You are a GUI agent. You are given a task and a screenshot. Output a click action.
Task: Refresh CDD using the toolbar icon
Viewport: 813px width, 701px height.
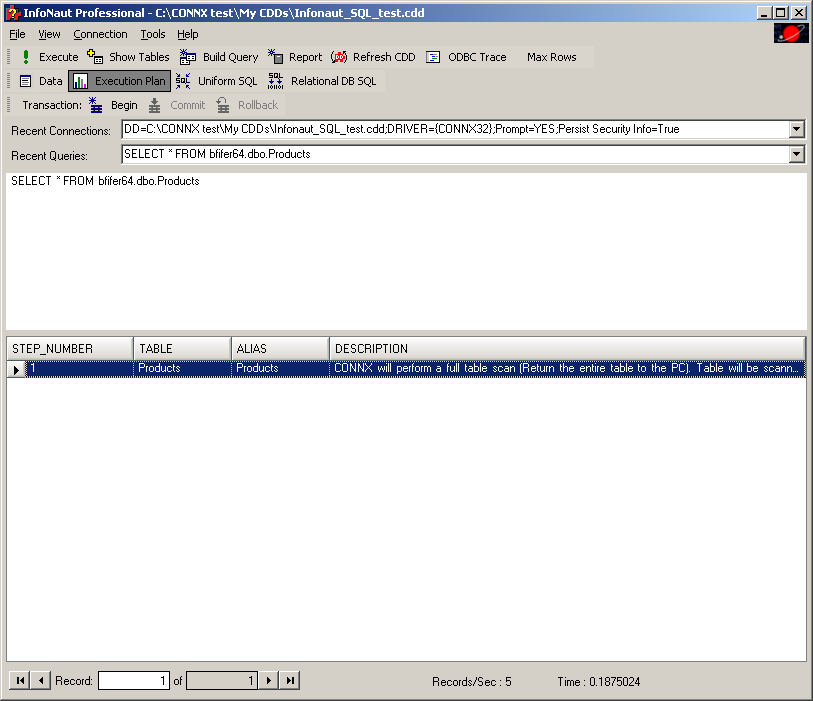coord(339,57)
